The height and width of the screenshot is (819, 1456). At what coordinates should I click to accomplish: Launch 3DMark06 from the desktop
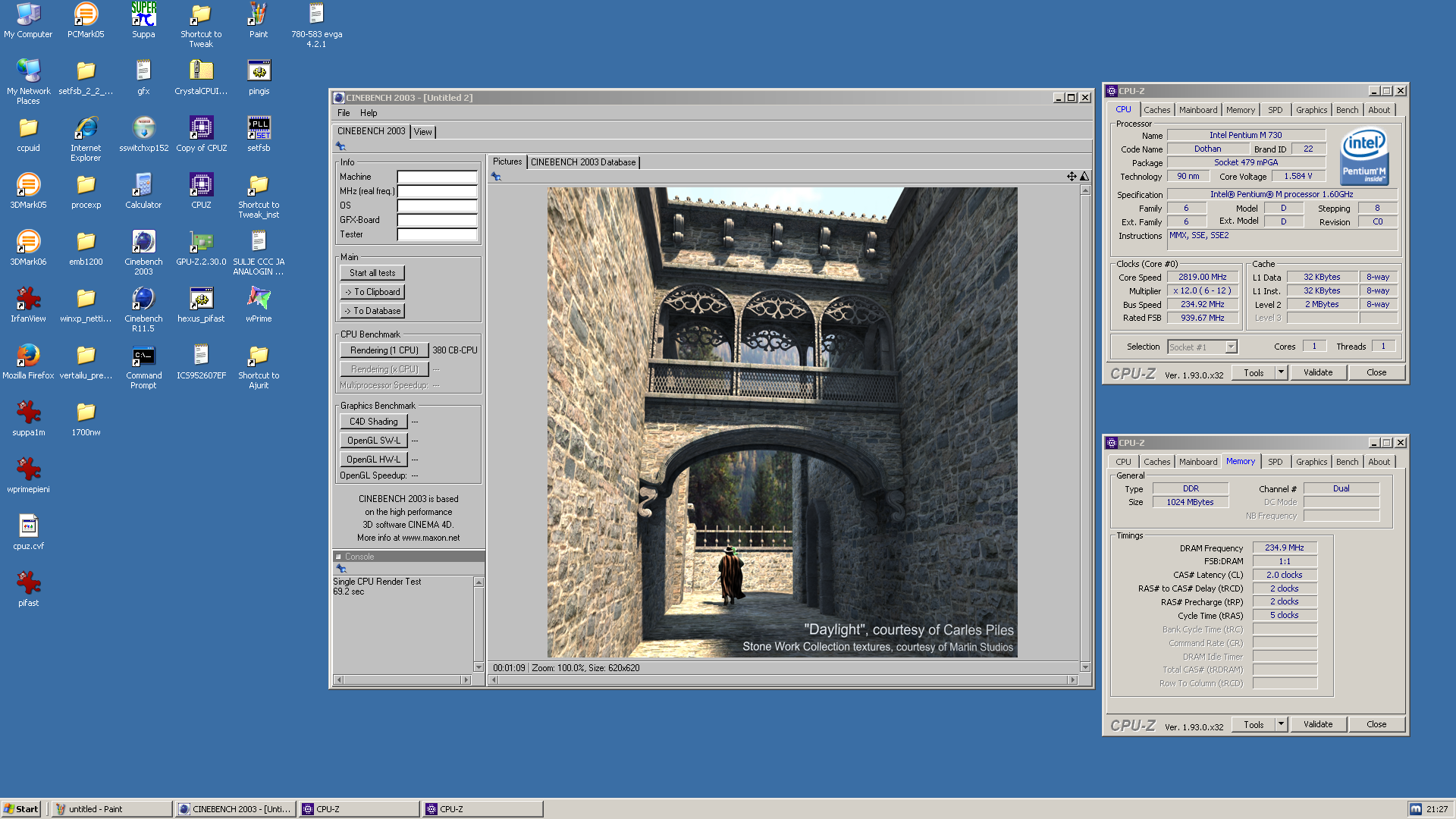click(28, 248)
